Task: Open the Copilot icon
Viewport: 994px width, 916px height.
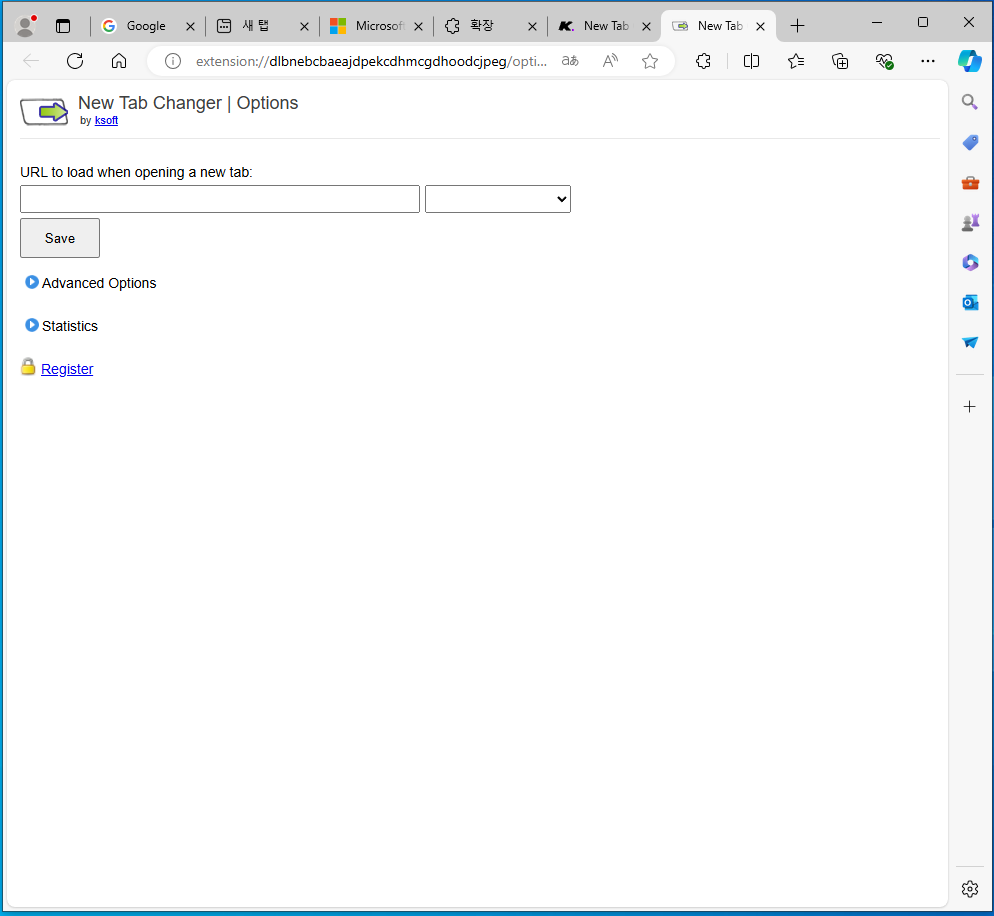Action: click(970, 61)
